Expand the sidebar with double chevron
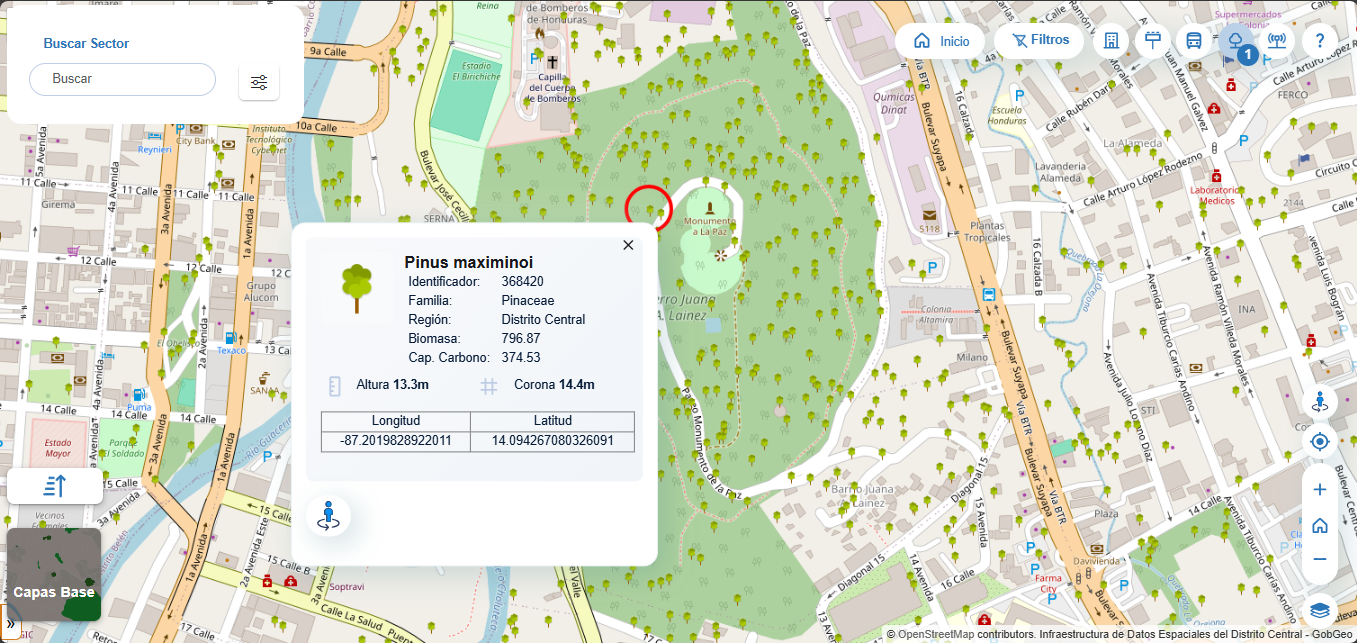1357x643 pixels. (10, 624)
